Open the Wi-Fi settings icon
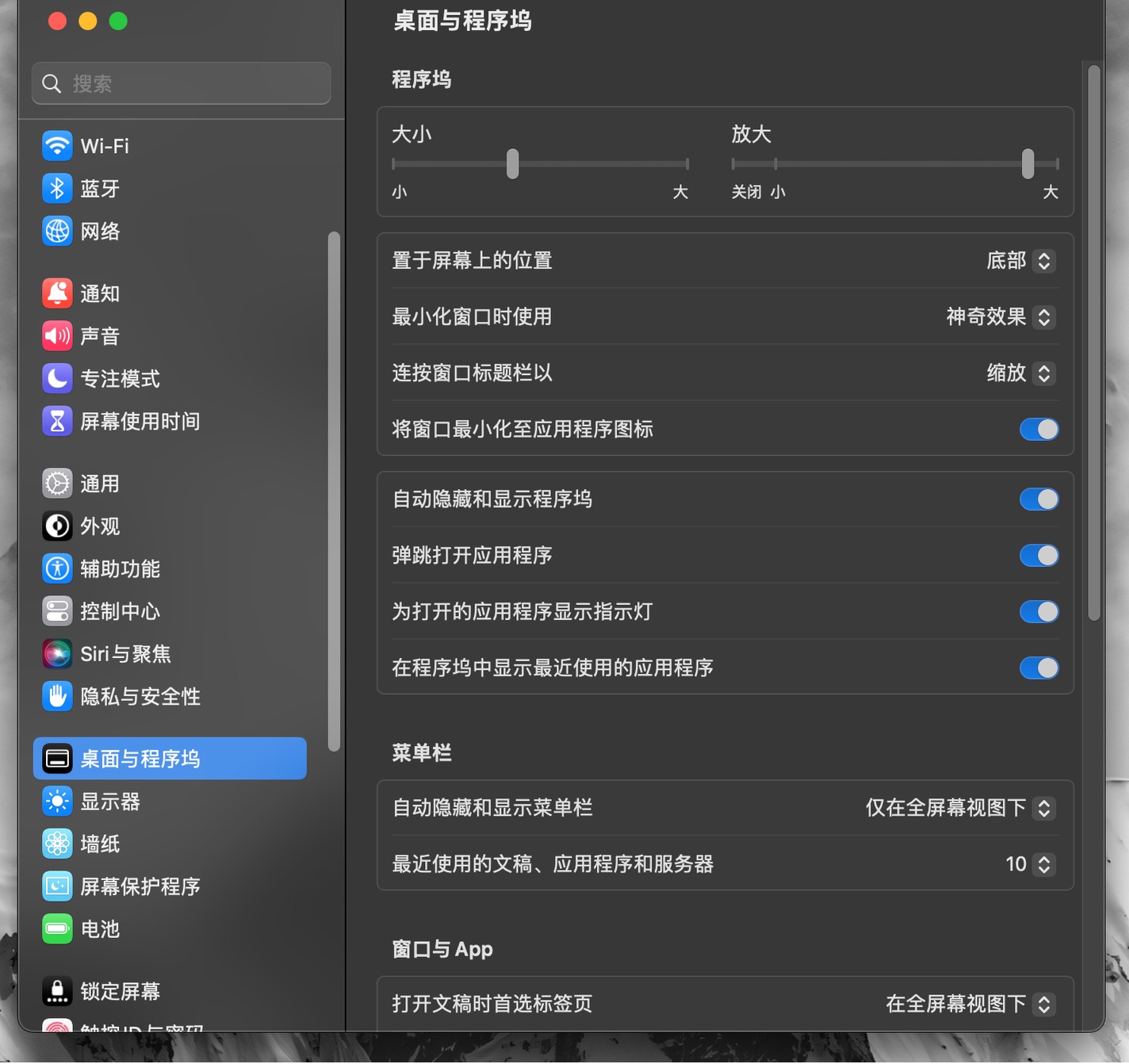The width and height of the screenshot is (1129, 1064). click(56, 146)
